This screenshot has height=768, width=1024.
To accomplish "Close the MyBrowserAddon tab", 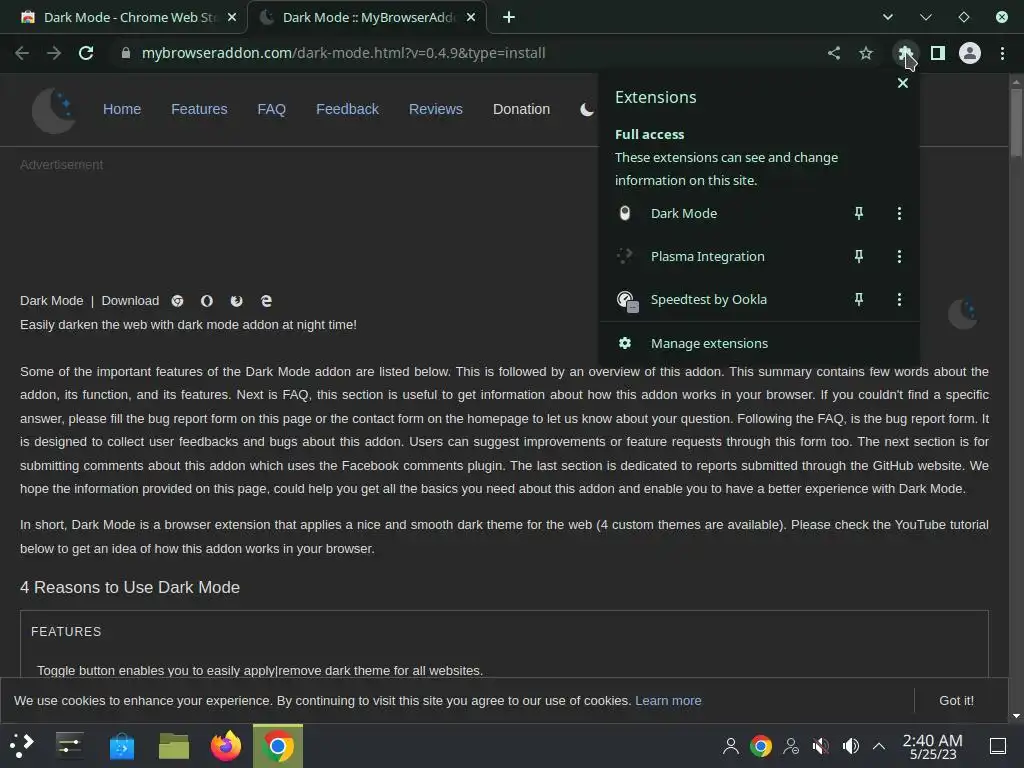I will 471,18.
